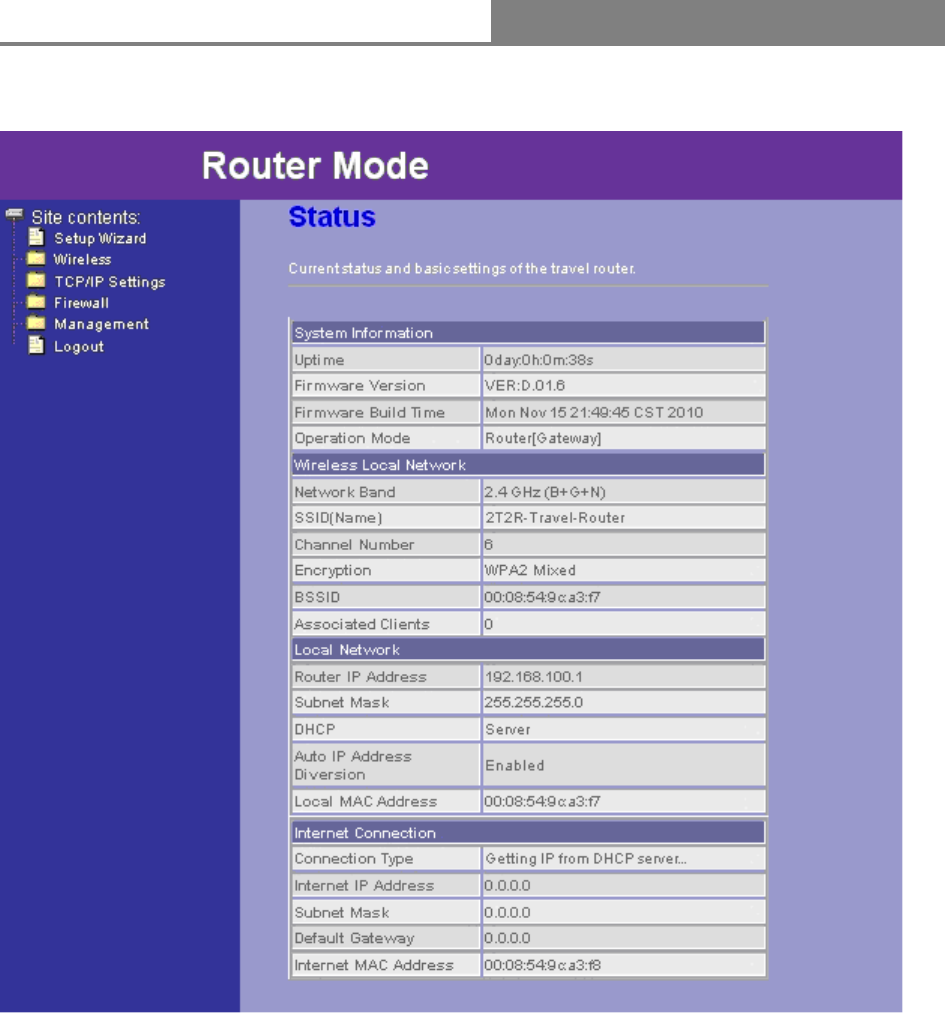Open the Setup Wizard link
This screenshot has height=1014, width=945.
click(x=100, y=239)
